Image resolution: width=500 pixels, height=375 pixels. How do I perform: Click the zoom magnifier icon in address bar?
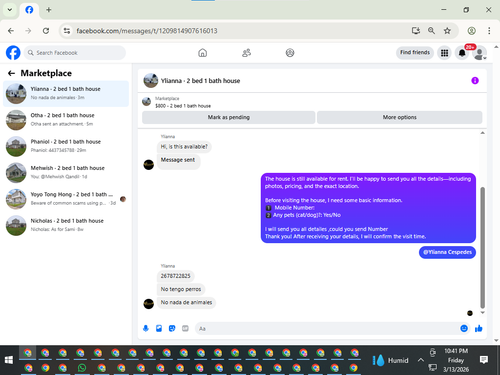[431, 31]
